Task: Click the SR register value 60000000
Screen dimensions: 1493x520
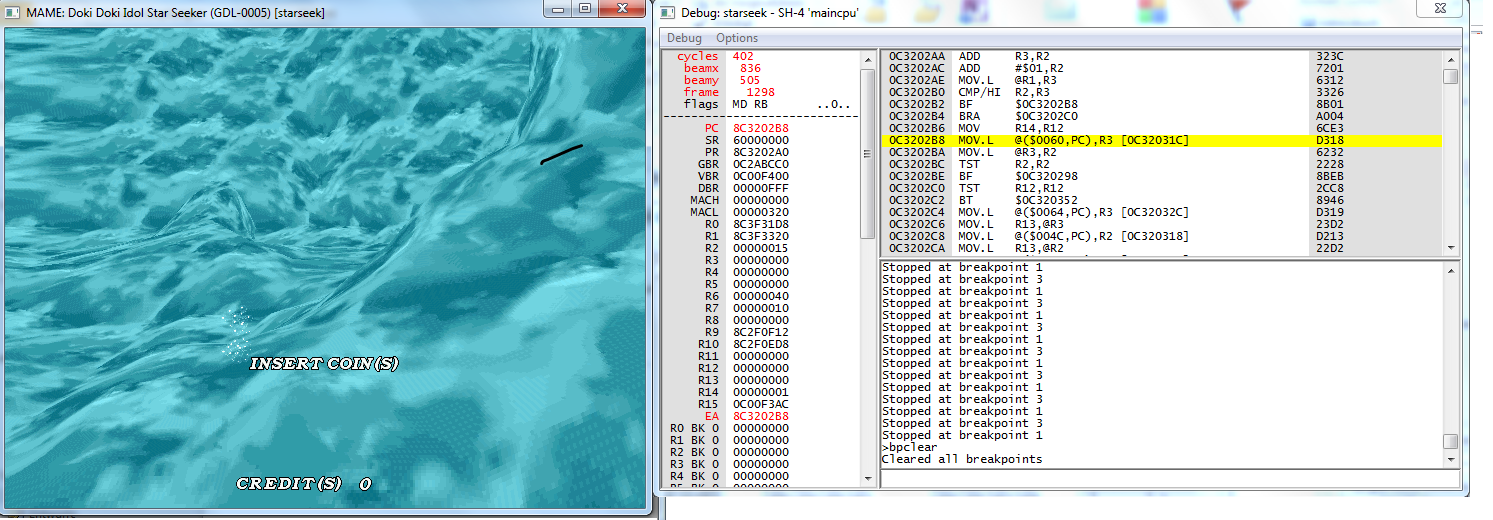Action: [761, 141]
